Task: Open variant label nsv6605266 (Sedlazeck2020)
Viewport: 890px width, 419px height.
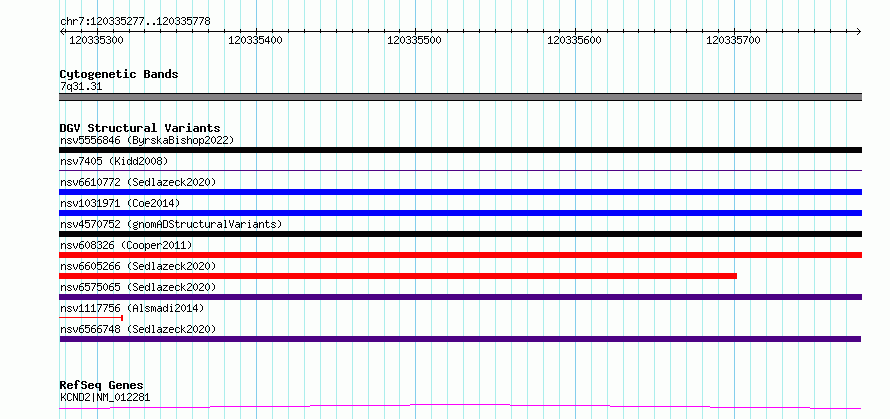Action: pyautogui.click(x=138, y=266)
